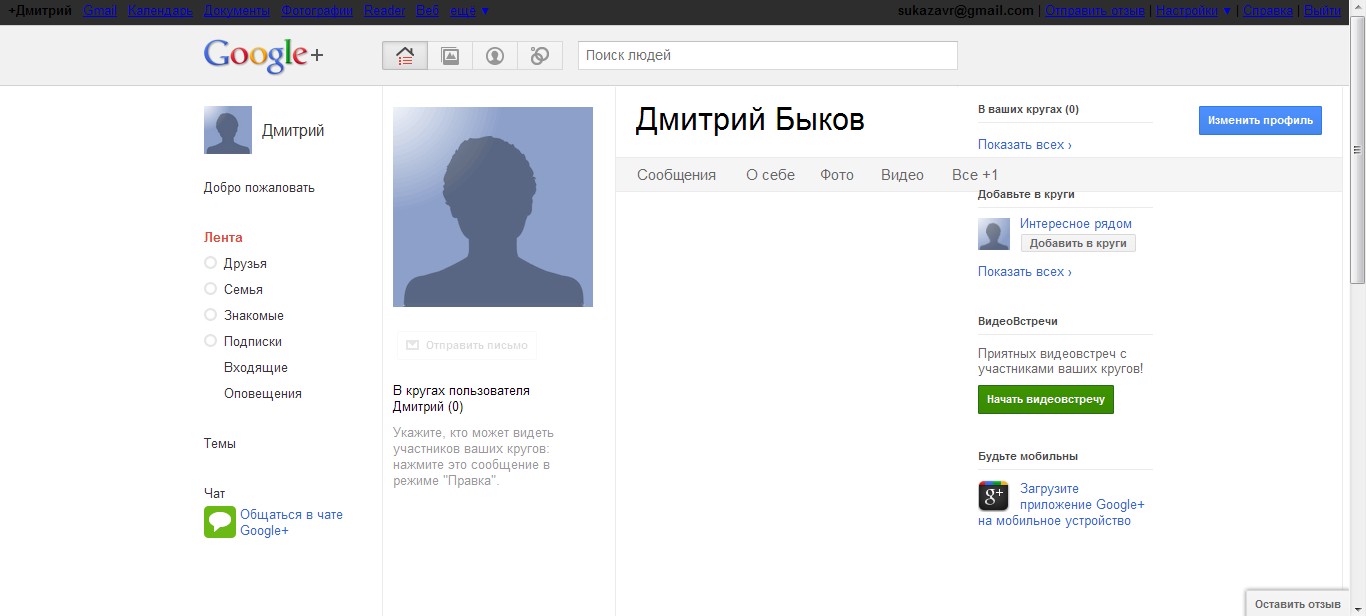
Task: Open Фотографии in the top bar
Action: tap(317, 11)
